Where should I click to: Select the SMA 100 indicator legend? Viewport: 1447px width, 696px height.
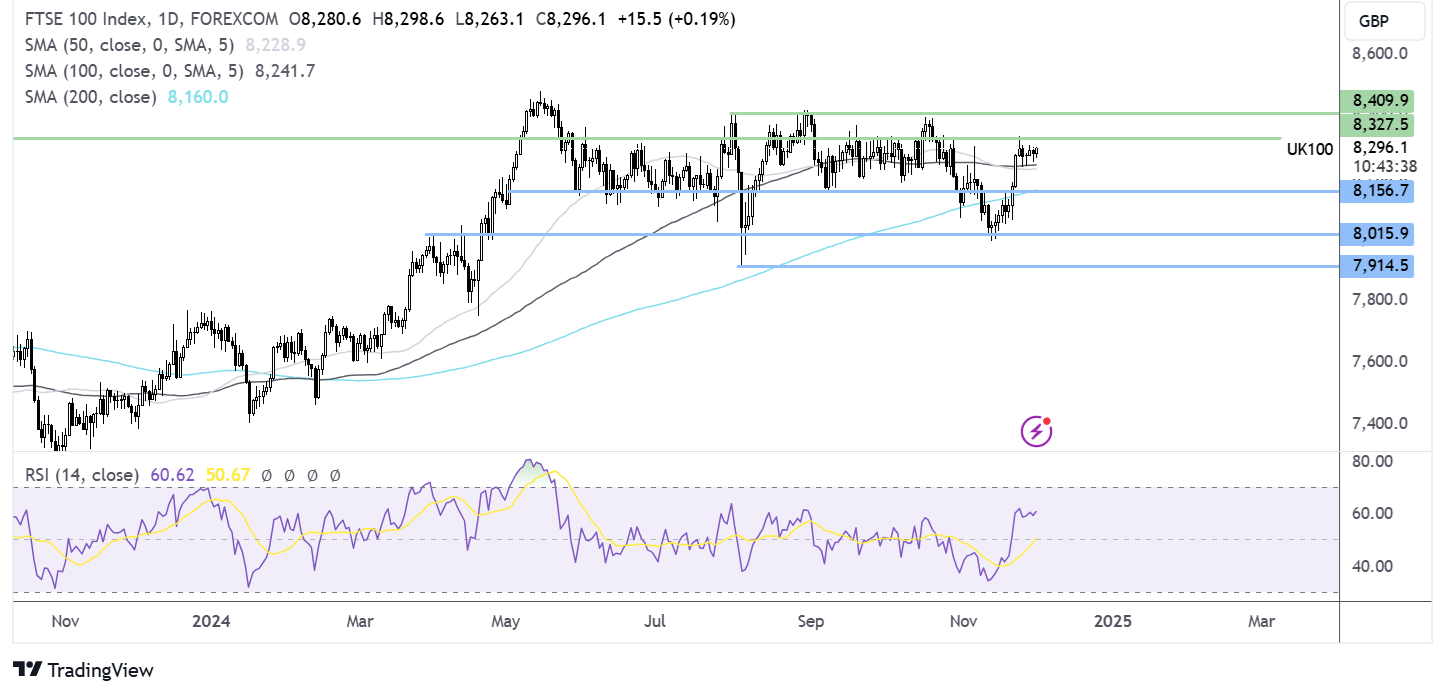pos(135,71)
